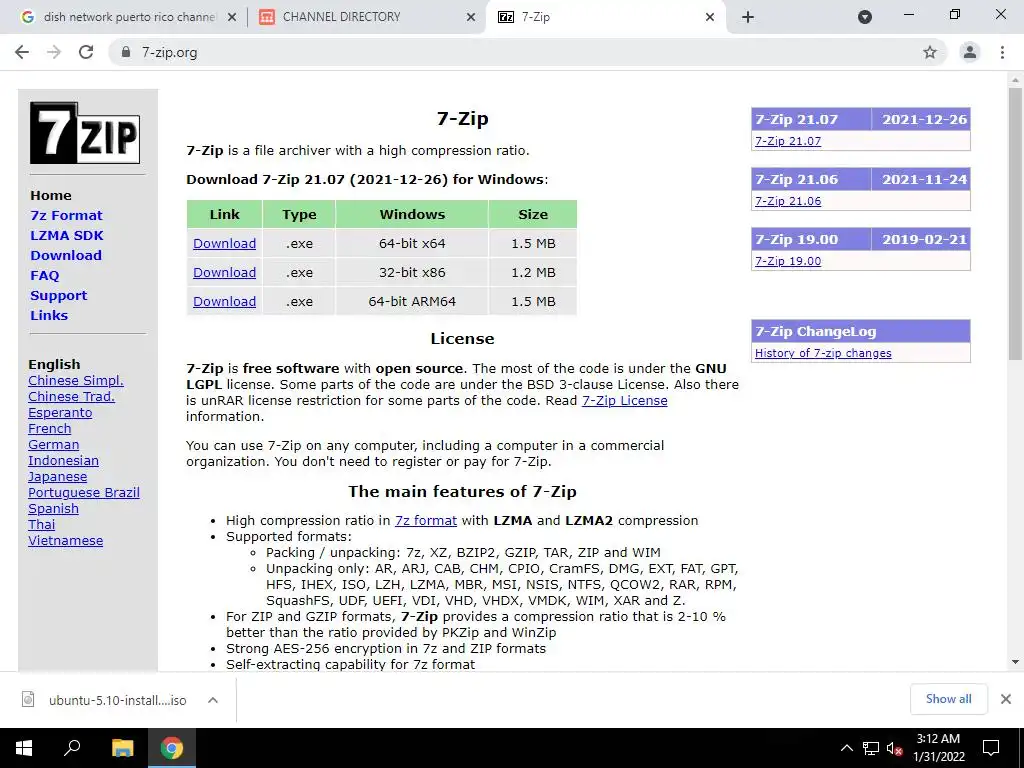1024x768 pixels.
Task: Open Windows taskbar search
Action: coord(72,748)
